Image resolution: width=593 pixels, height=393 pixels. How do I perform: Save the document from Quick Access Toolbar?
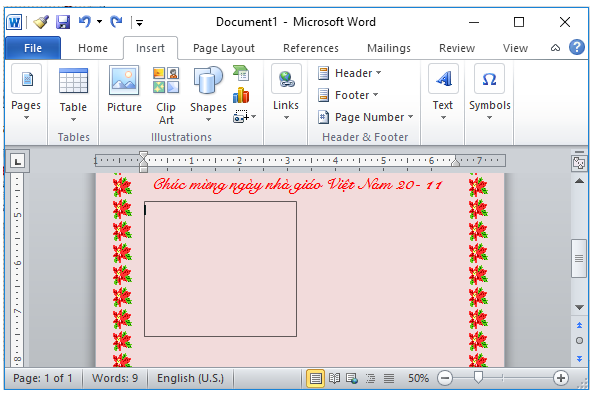pos(63,22)
